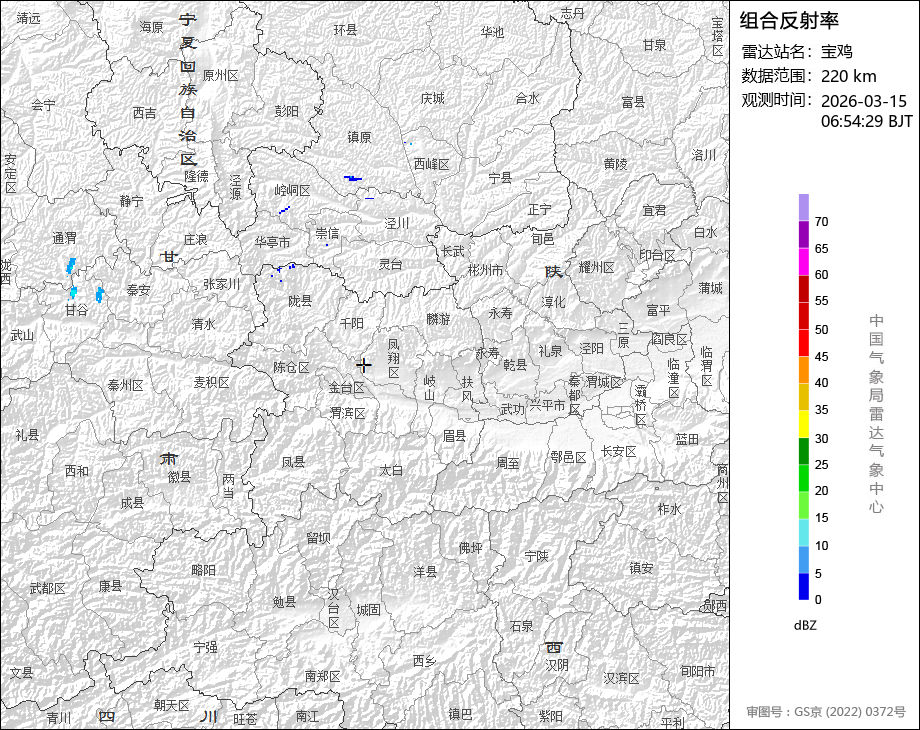Screen dimensions: 920x730
Task: Click the 朝天区 map label
Action: tap(172, 705)
